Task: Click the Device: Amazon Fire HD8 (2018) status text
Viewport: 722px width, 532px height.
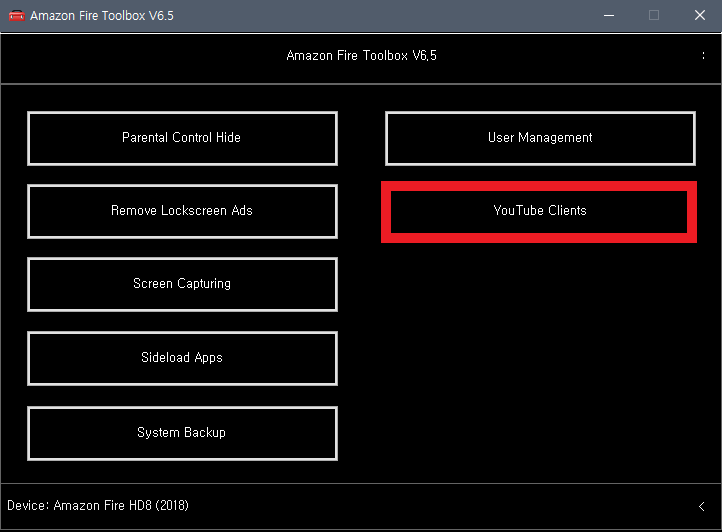Action: click(x=98, y=505)
